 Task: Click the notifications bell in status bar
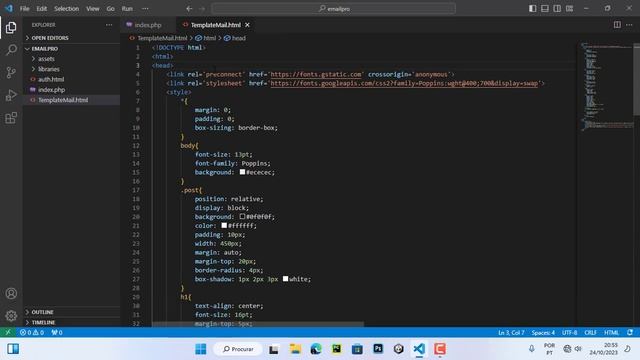630,332
